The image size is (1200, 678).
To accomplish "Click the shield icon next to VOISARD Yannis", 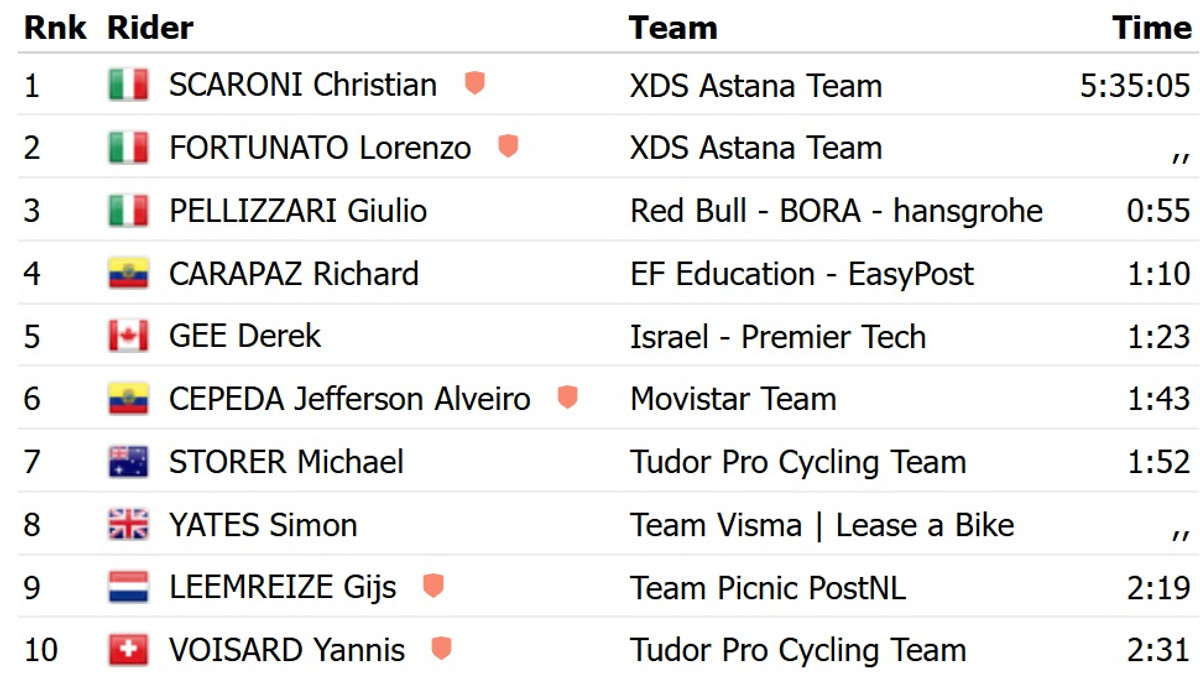I will point(441,649).
